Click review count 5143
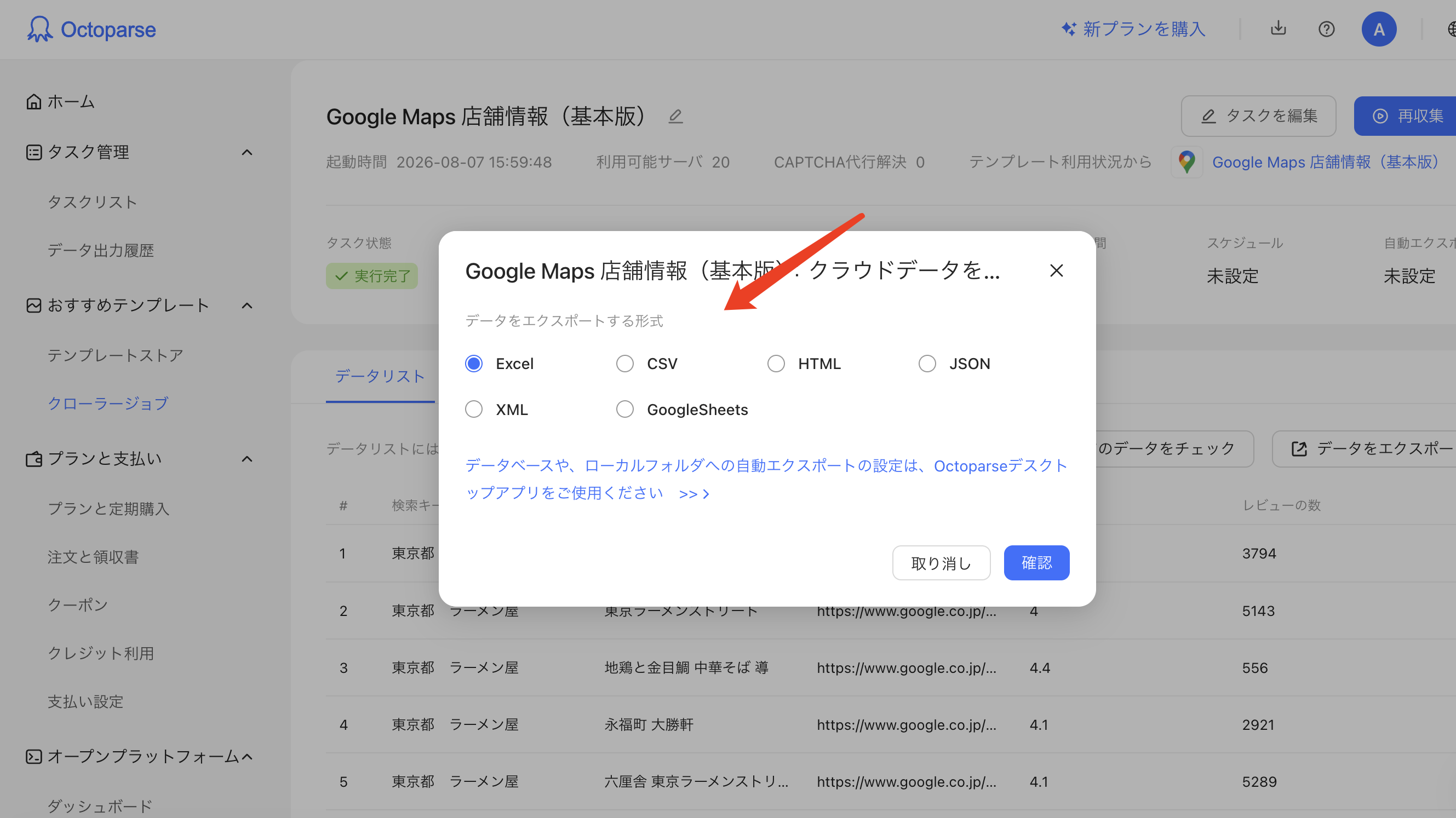The image size is (1456, 818). pyautogui.click(x=1258, y=610)
